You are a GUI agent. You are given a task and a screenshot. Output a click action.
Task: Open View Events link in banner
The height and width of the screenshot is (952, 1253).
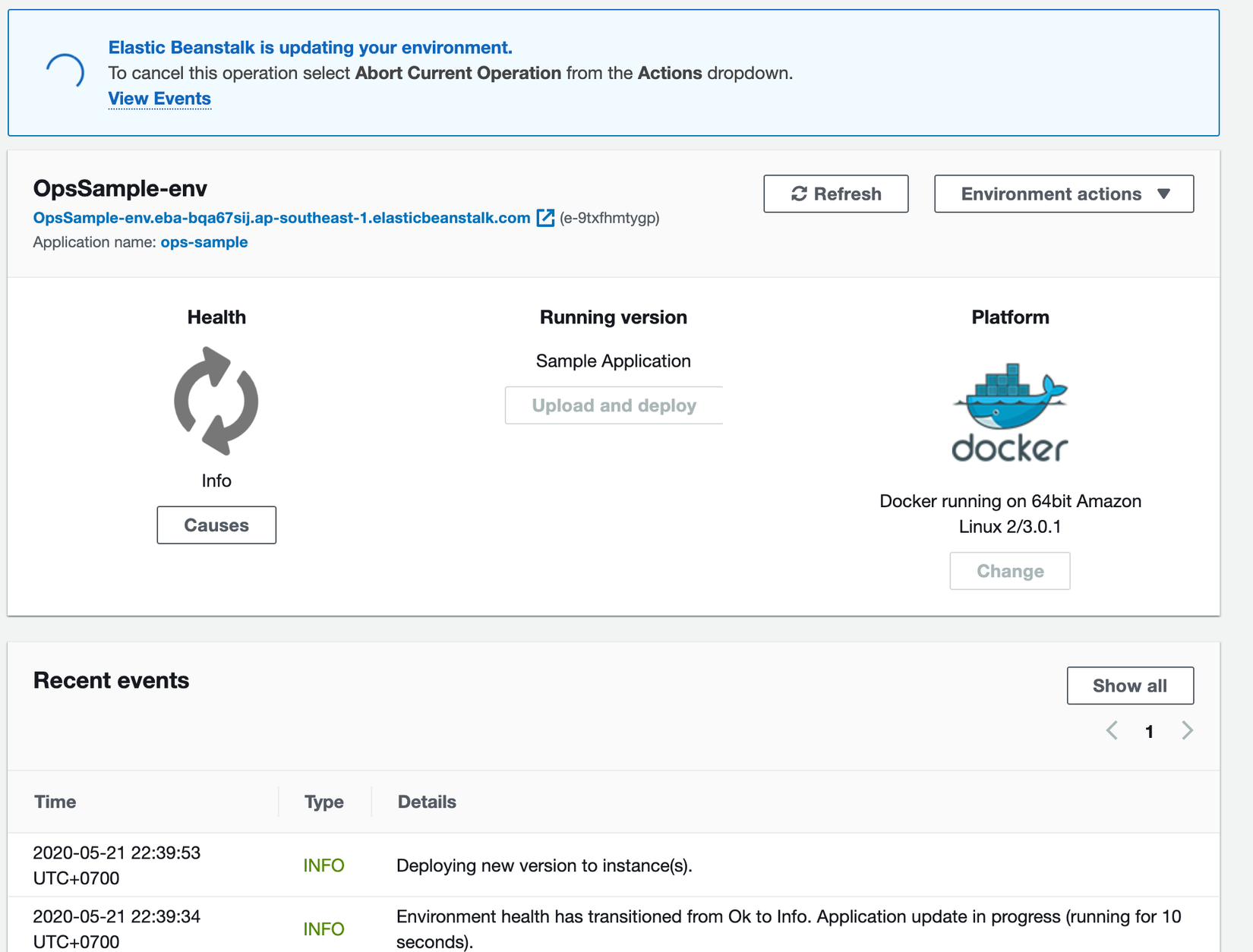pos(159,99)
